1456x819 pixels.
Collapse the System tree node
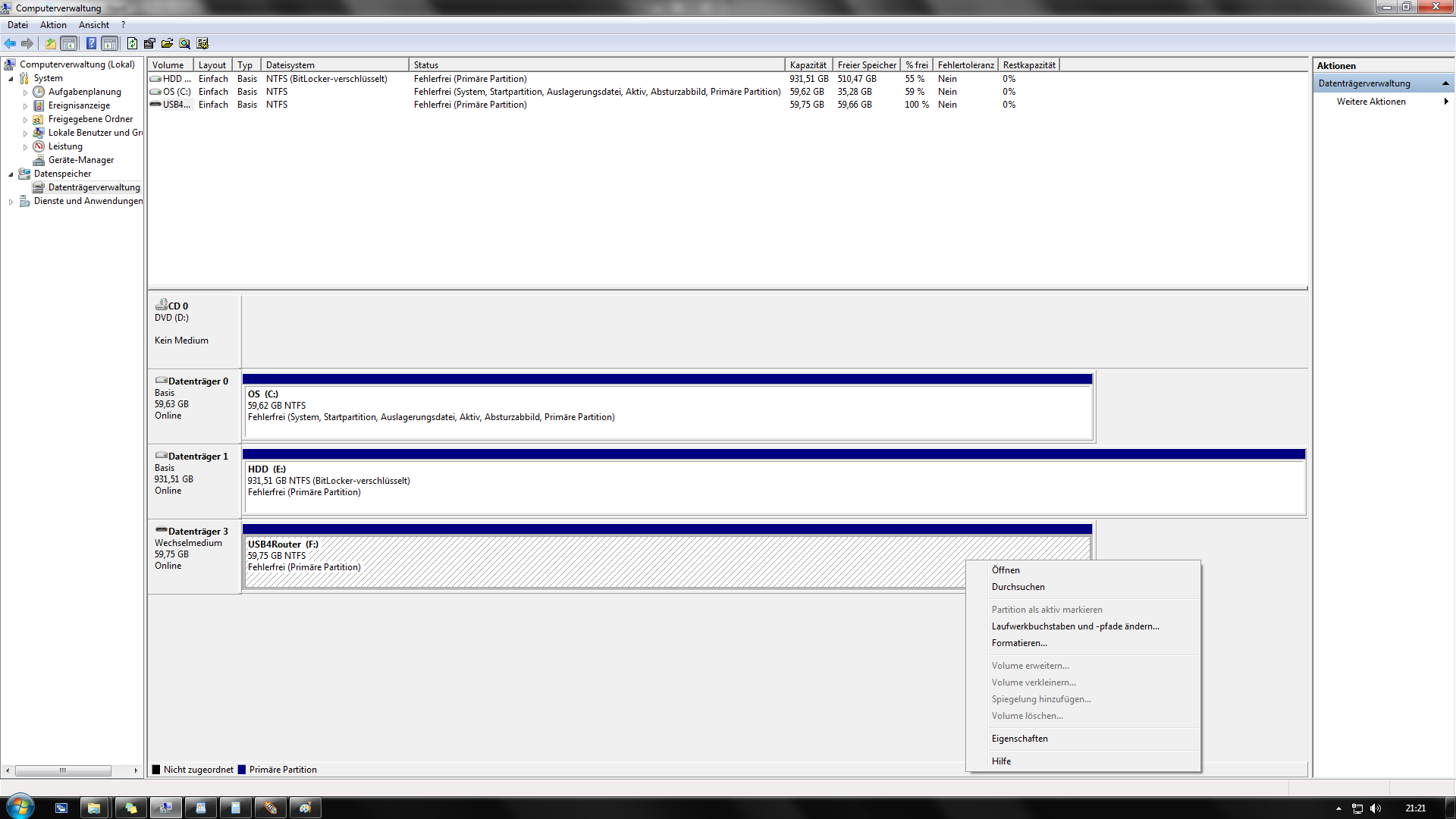pos(11,79)
